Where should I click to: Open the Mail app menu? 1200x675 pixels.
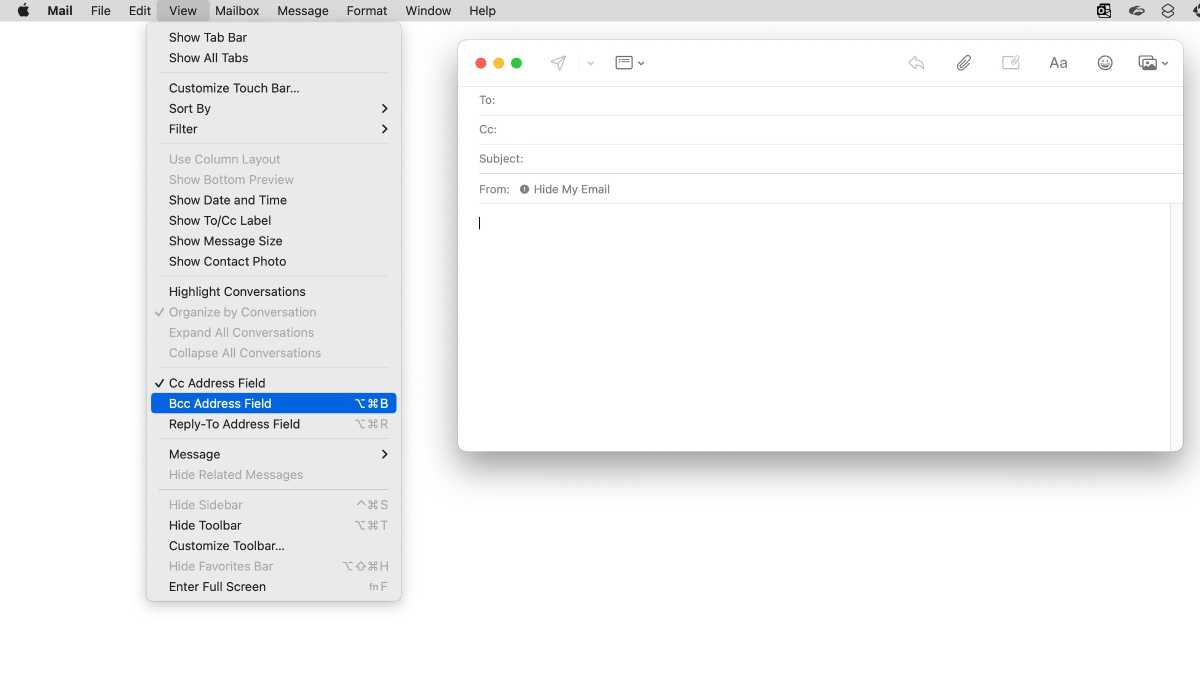tap(60, 11)
